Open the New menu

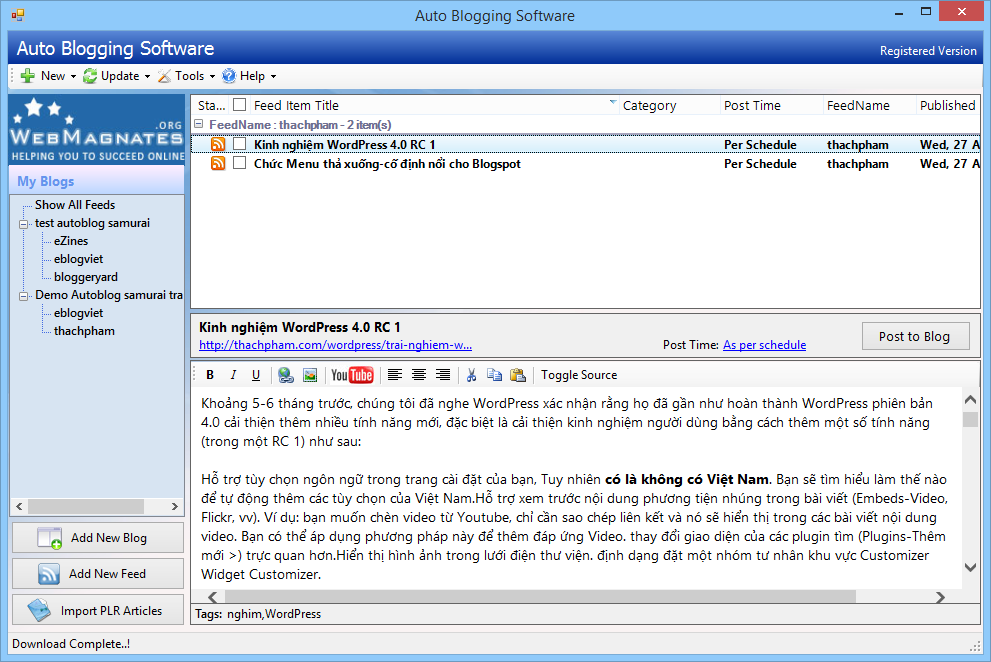[48, 76]
